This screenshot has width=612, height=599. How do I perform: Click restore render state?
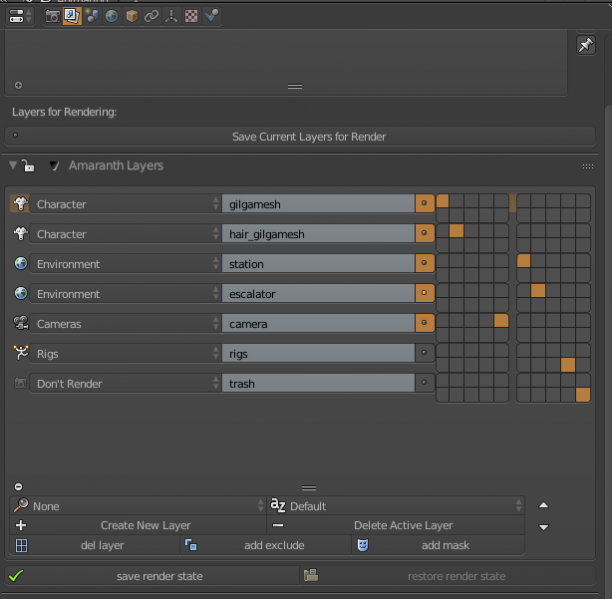pyautogui.click(x=448, y=576)
